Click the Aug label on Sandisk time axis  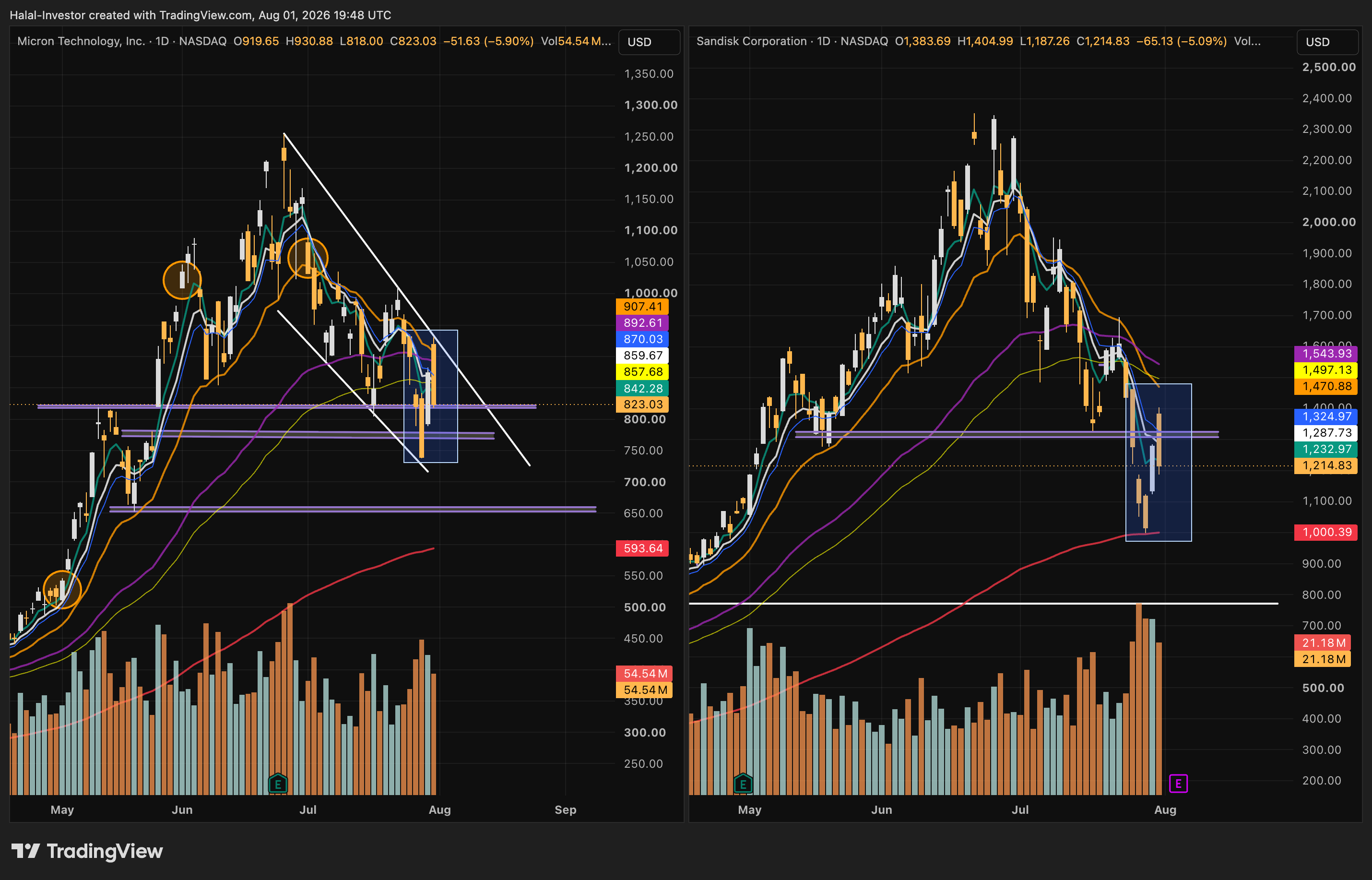[x=1165, y=810]
